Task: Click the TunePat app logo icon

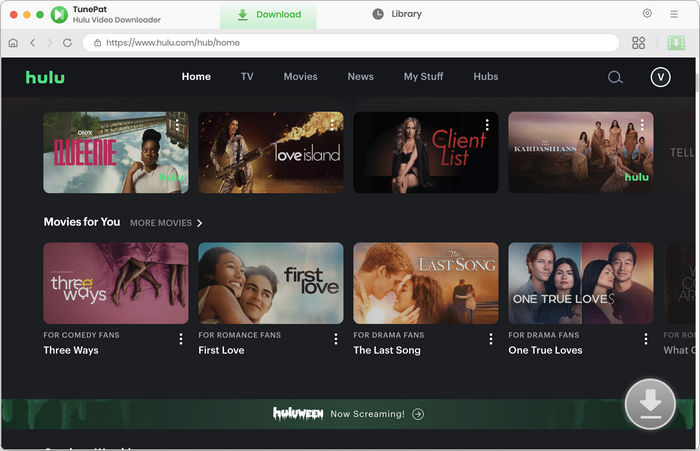Action: (x=59, y=15)
